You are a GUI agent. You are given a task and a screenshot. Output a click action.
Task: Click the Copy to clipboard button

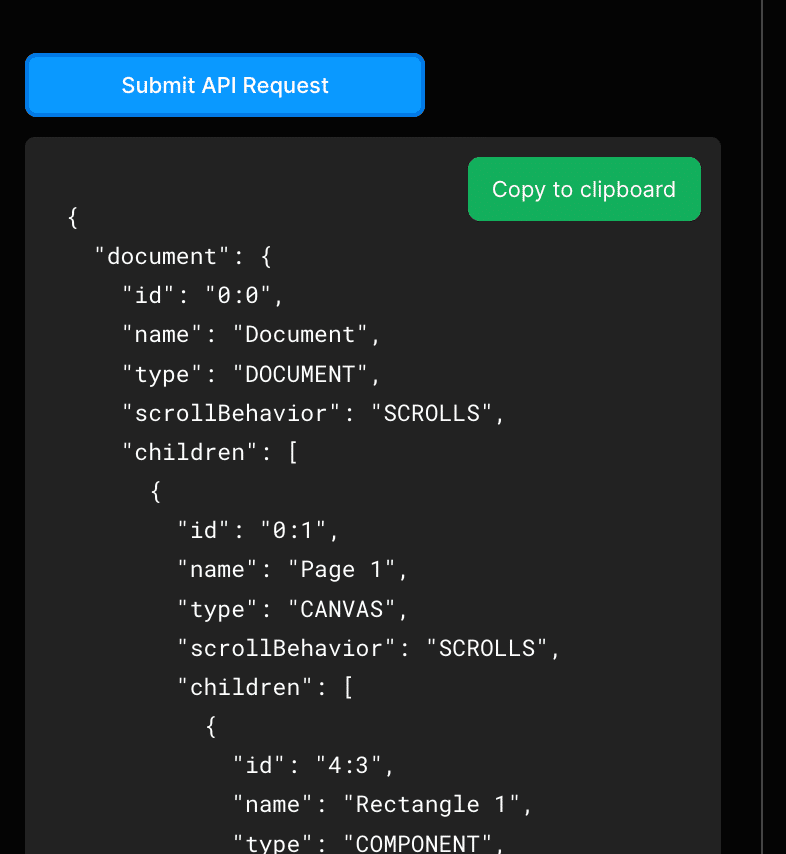click(x=584, y=189)
